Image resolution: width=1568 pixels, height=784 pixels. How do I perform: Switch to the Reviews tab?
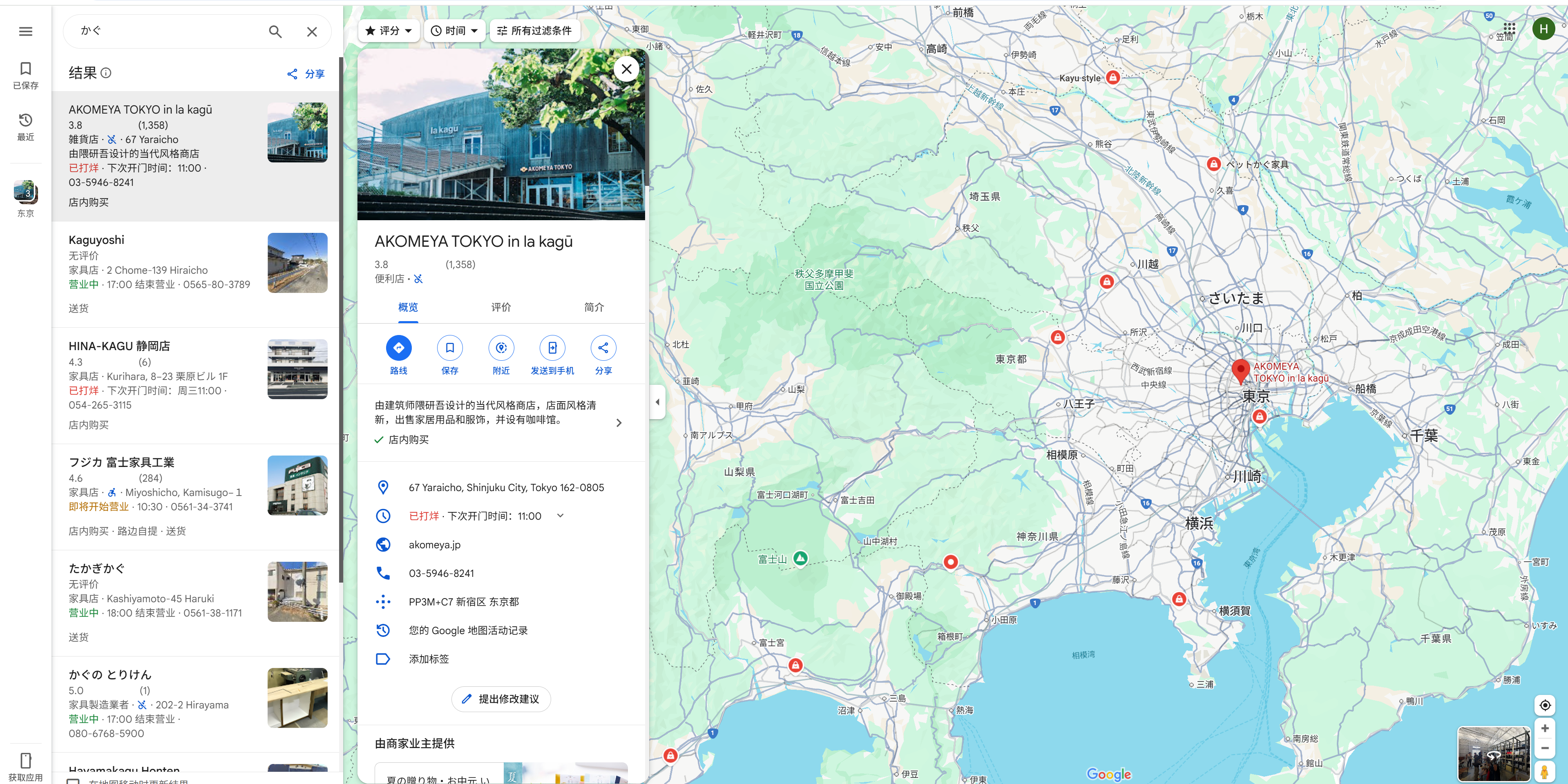pyautogui.click(x=501, y=307)
